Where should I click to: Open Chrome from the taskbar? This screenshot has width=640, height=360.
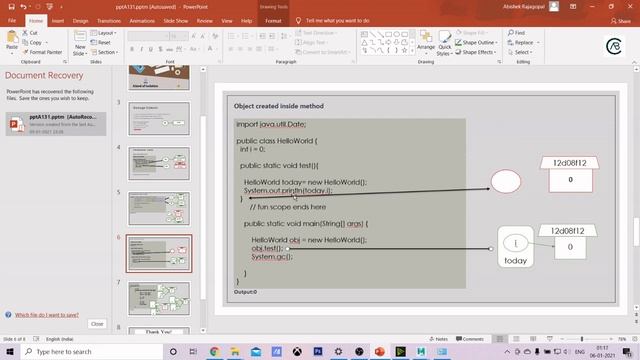pyautogui.click(x=214, y=351)
